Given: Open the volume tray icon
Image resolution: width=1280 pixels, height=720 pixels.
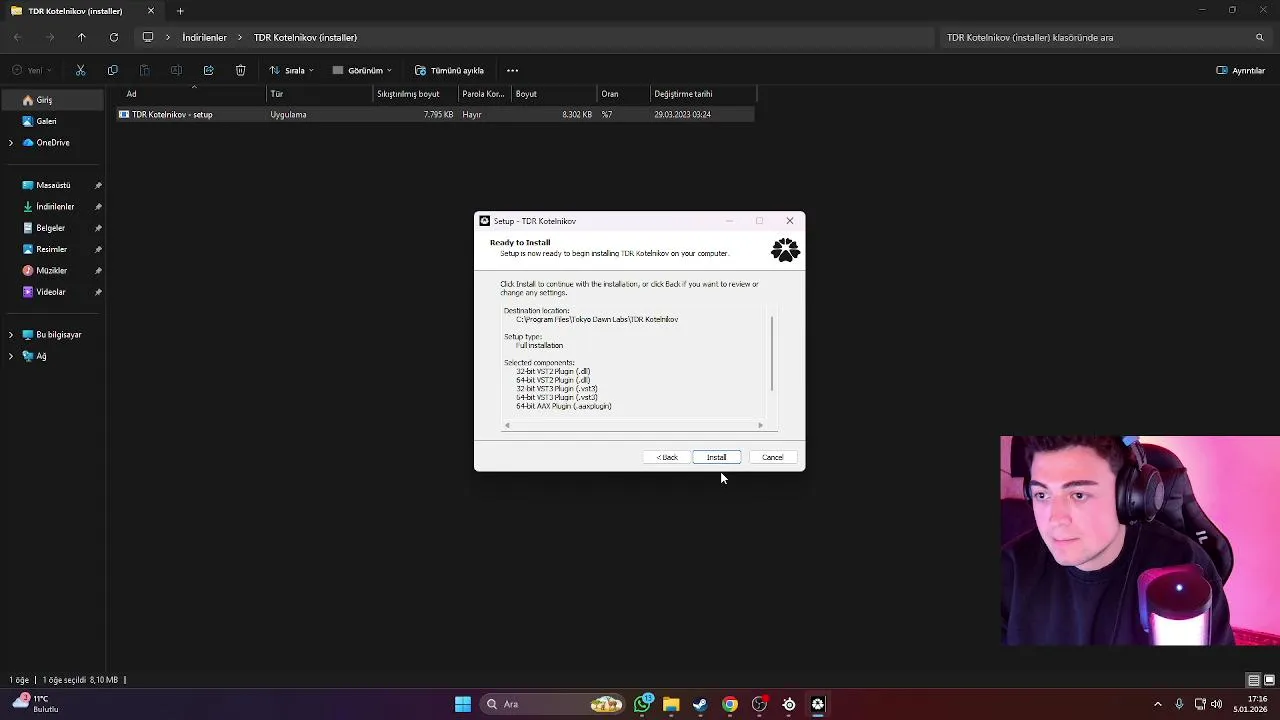Looking at the screenshot, I should click(x=1217, y=704).
